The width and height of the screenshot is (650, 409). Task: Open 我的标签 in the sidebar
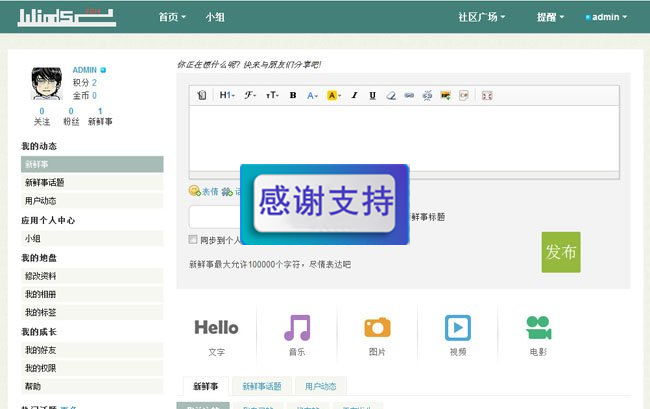92,312
